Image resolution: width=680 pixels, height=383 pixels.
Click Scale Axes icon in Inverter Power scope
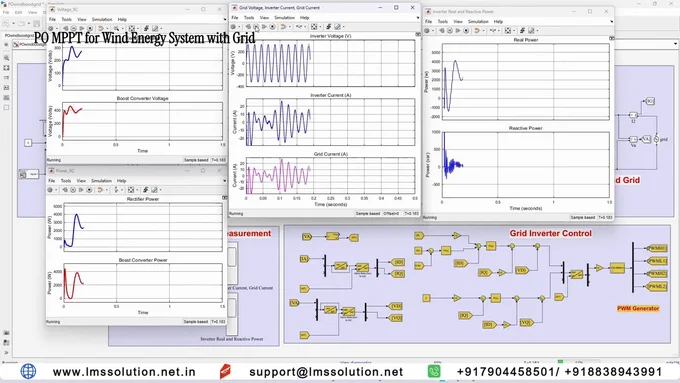[508, 30]
